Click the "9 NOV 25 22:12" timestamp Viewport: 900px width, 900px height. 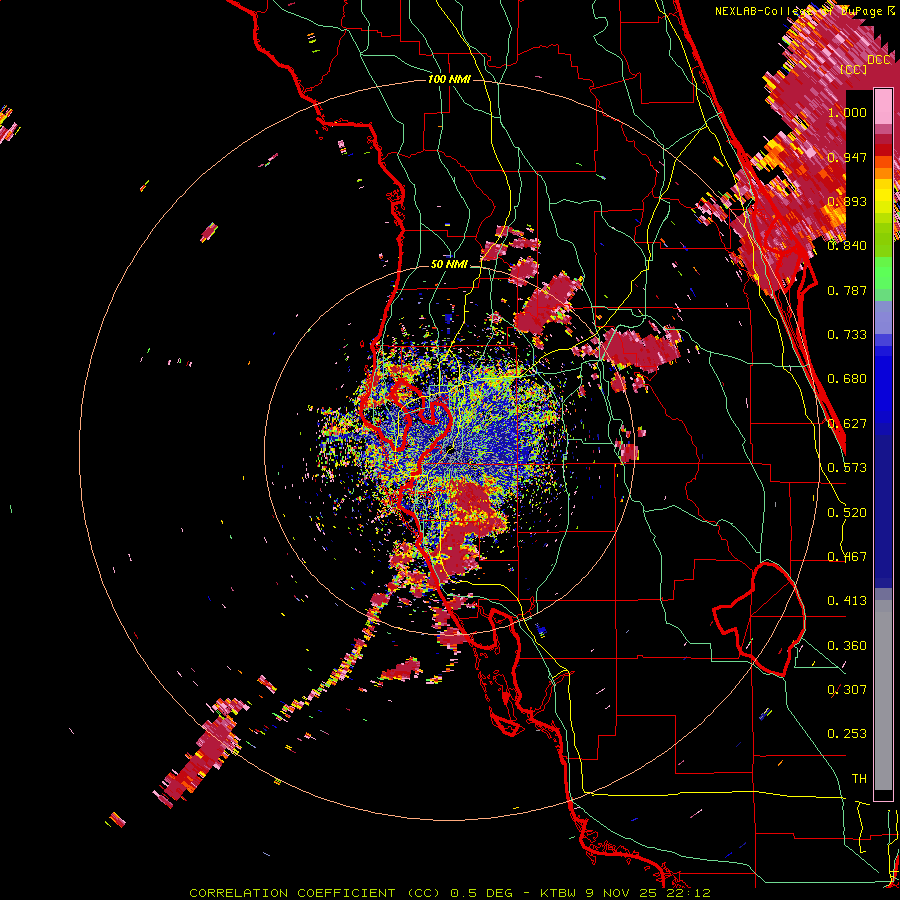click(x=647, y=893)
